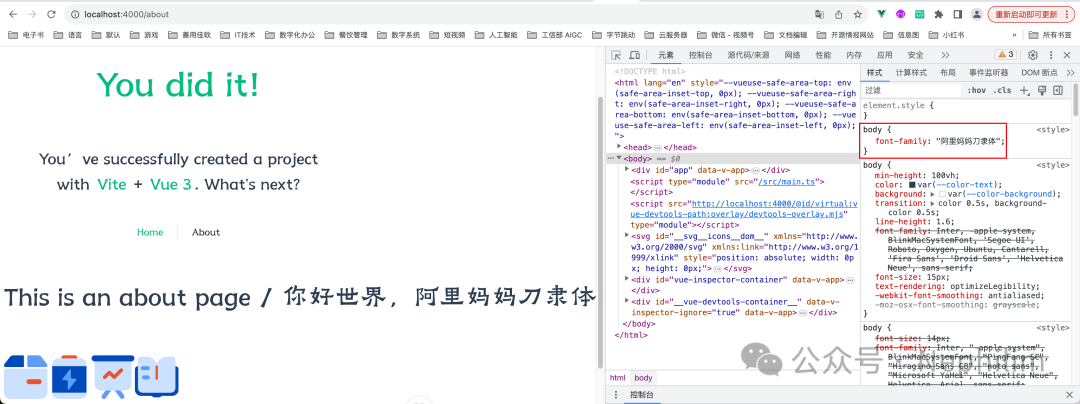Screen dimensions: 1080x404
Task: Open the Chrome profile avatar
Action: pos(977,14)
